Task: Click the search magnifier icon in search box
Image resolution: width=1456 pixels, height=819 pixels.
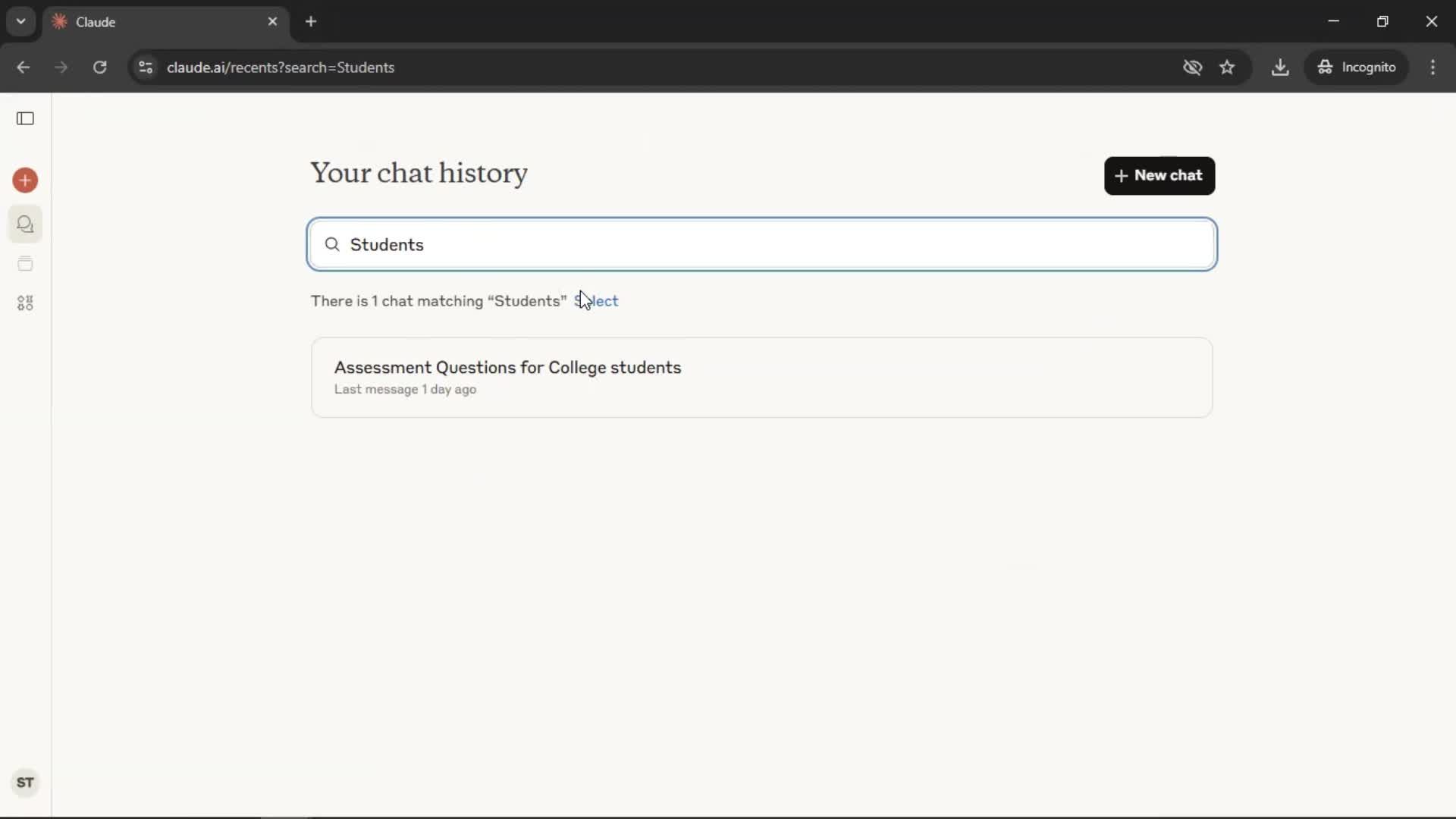Action: (332, 244)
